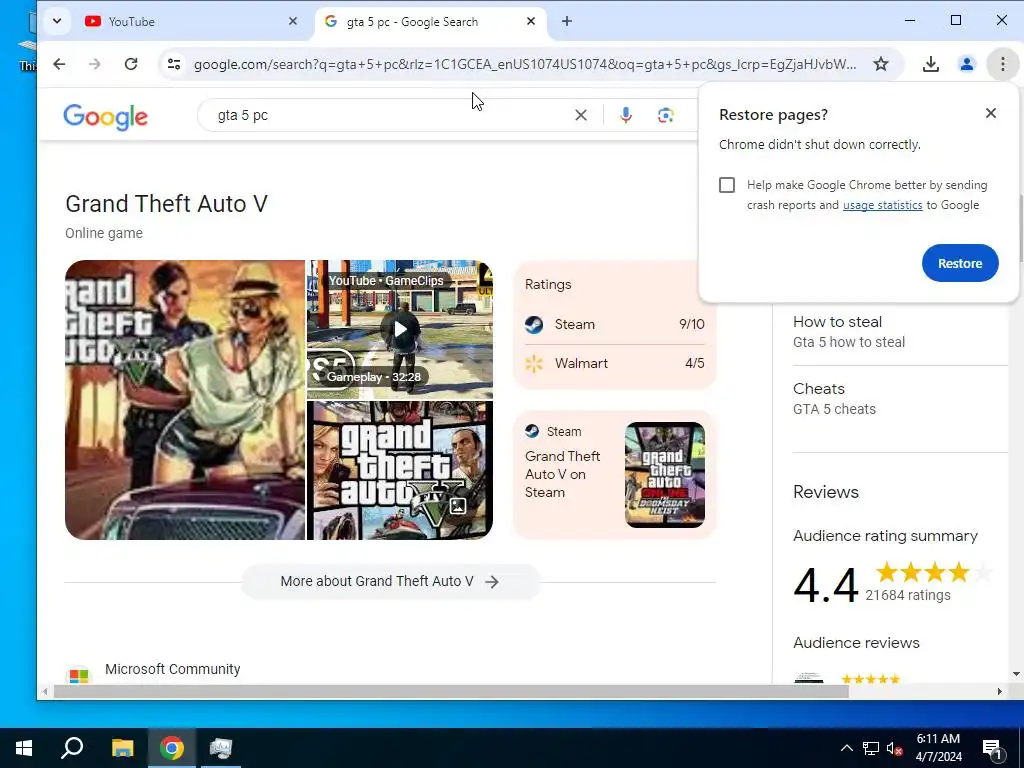Reload the current page
This screenshot has height=768, width=1024.
(131, 64)
